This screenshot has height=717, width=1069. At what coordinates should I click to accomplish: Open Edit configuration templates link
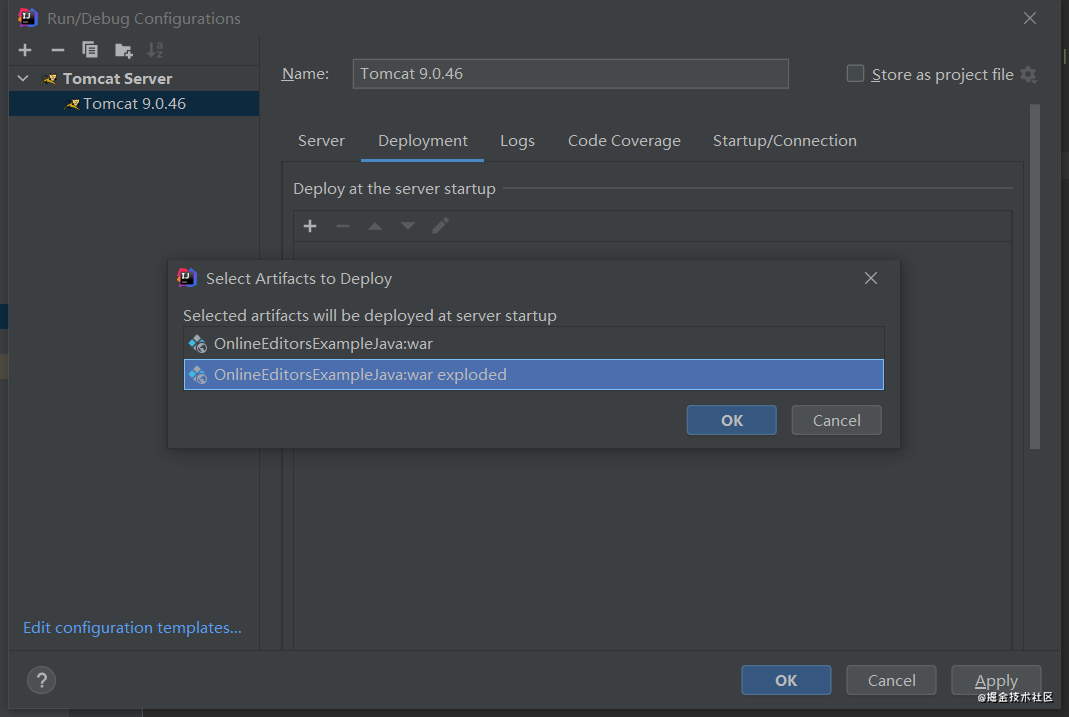132,628
